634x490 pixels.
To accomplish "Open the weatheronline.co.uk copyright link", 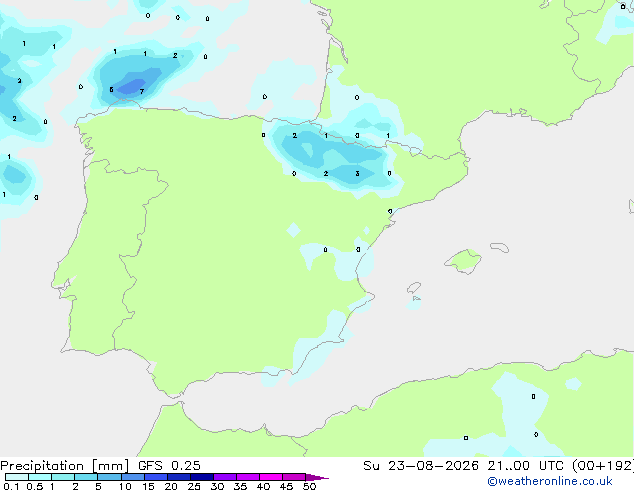I will click(549, 481).
